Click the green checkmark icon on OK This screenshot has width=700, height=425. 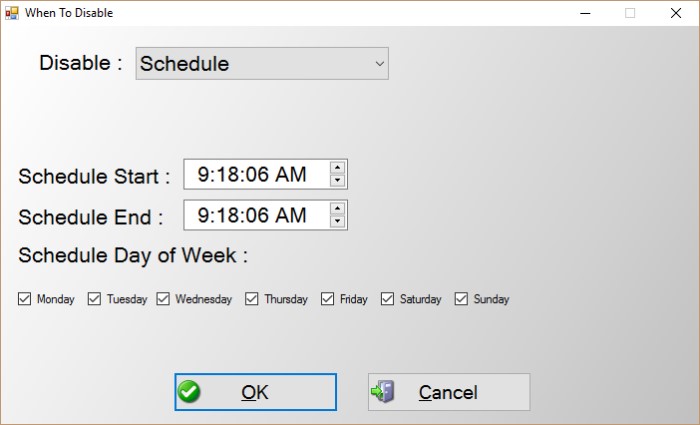click(x=189, y=392)
